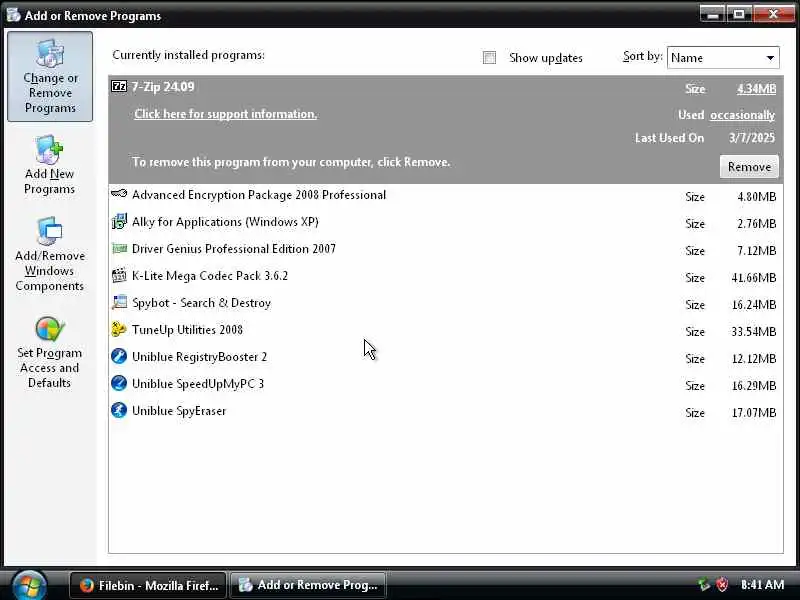Click the Uniblue SpeedUpMyPC 3 icon

(119, 383)
